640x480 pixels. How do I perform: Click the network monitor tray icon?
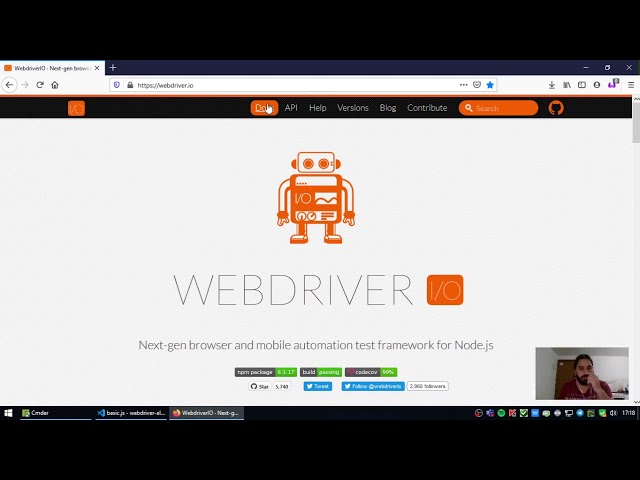pyautogui.click(x=569, y=413)
